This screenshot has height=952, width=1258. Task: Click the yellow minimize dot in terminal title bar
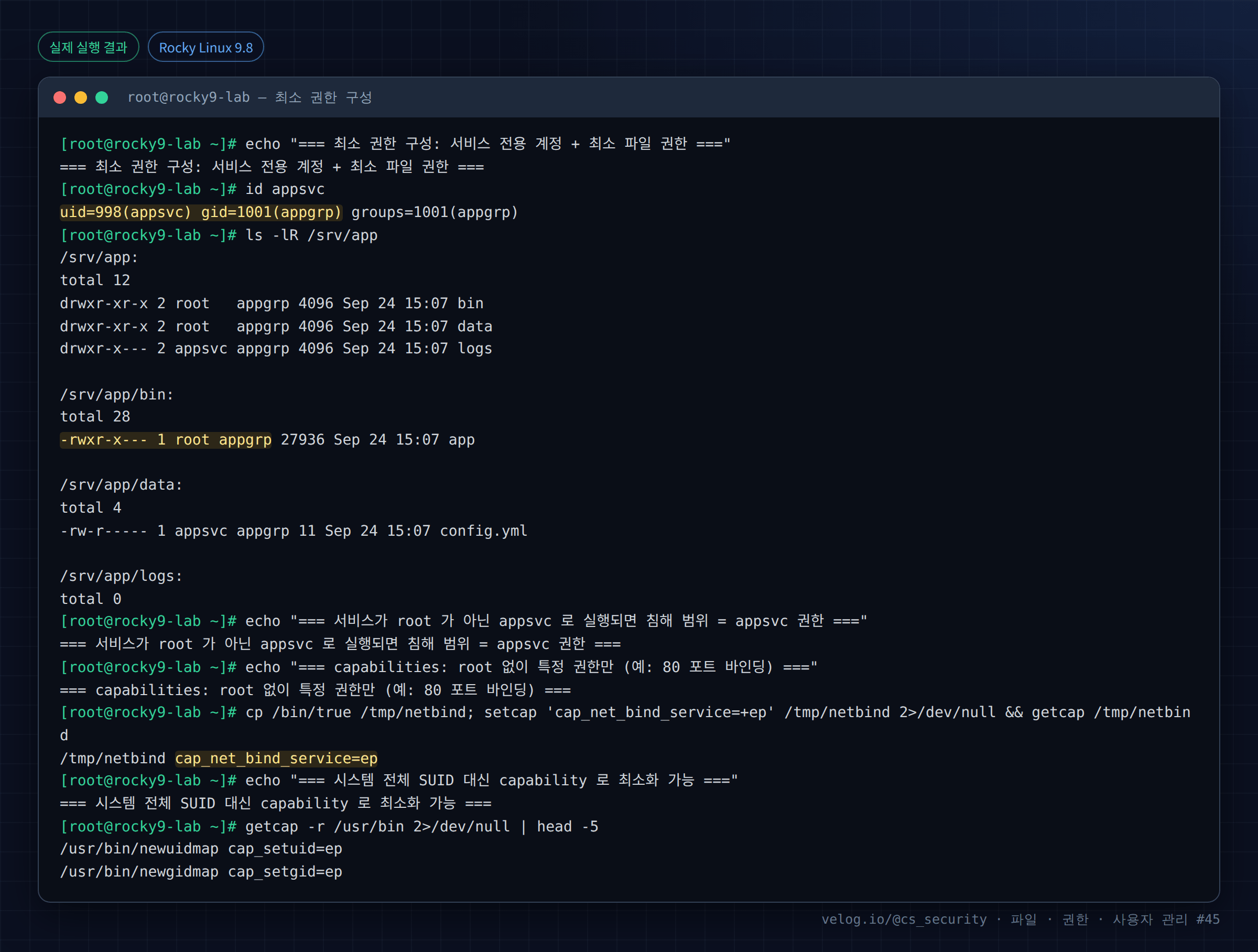point(81,98)
